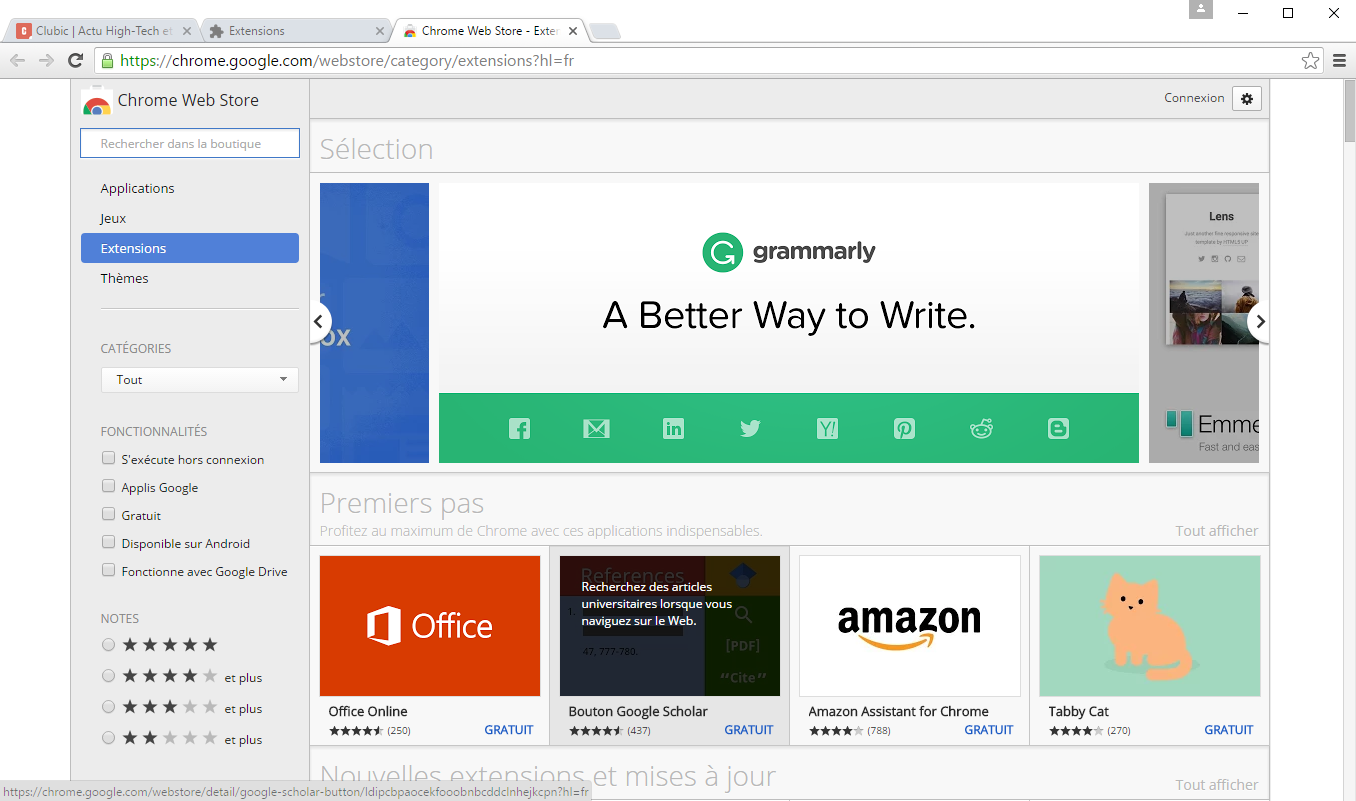Open the Tout categories dropdown
1356x801 pixels.
199,379
